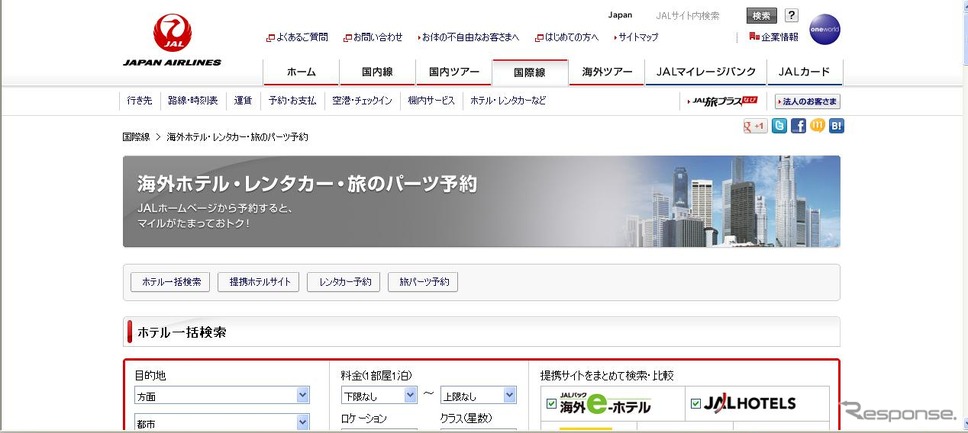The image size is (968, 433).
Task: Toggle the 海外e-ホテル checkbox
Action: pos(551,404)
